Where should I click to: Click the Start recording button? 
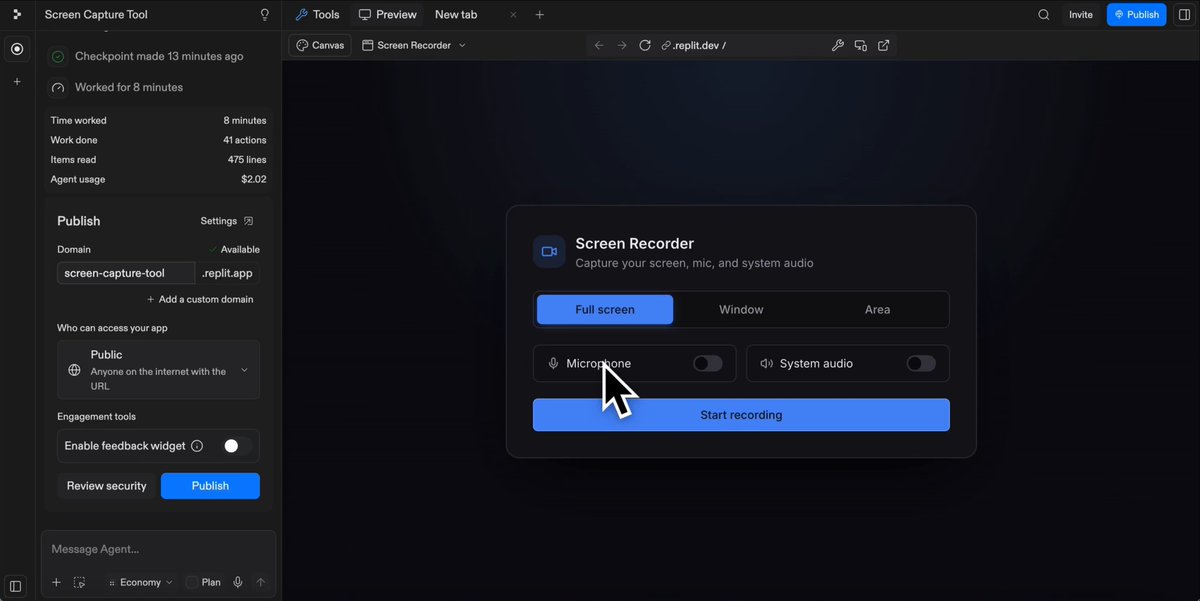(741, 415)
